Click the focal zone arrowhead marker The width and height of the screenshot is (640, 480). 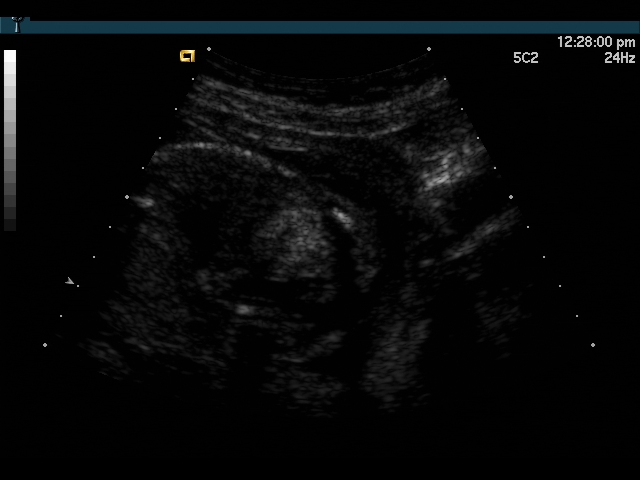point(69,281)
